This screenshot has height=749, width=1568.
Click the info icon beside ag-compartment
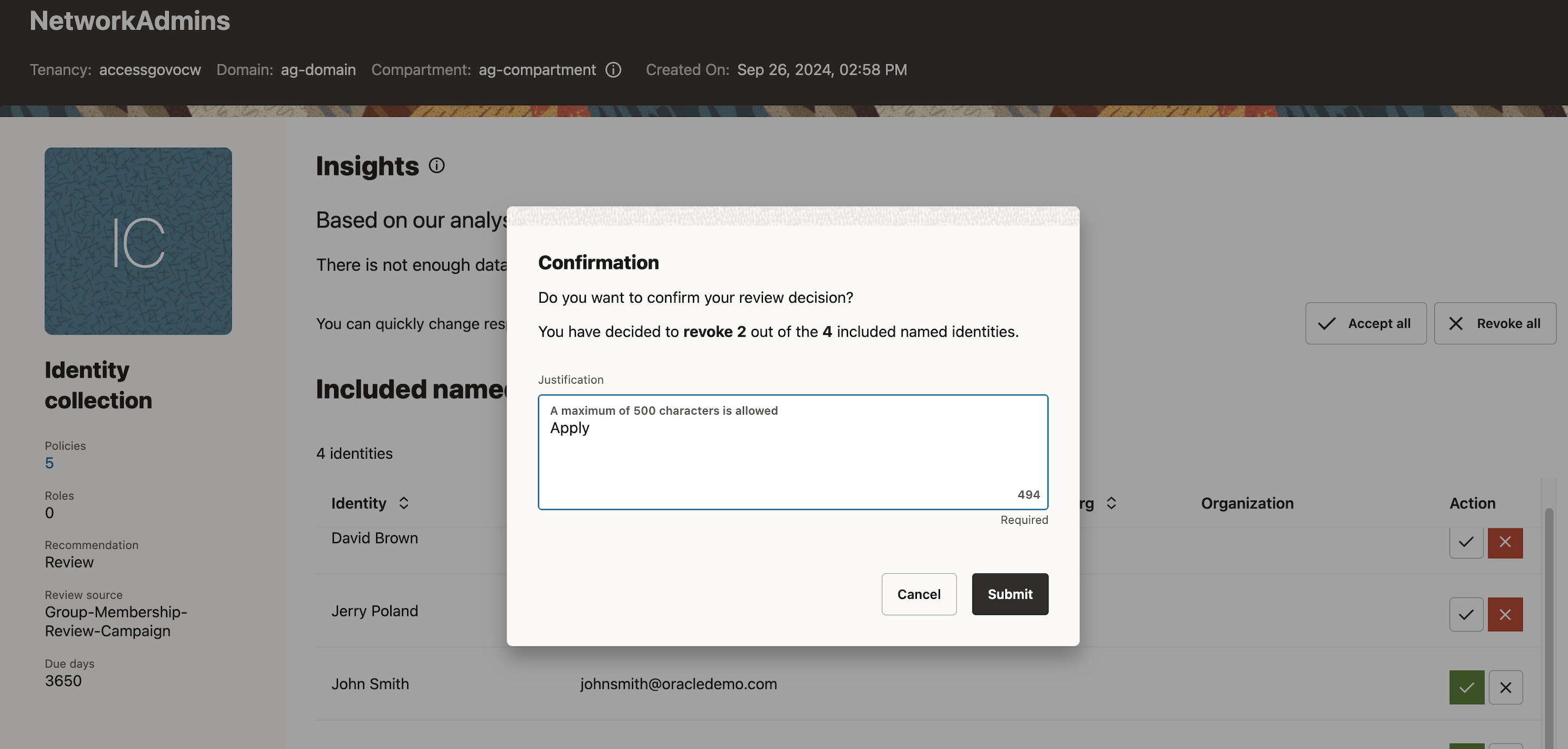613,70
